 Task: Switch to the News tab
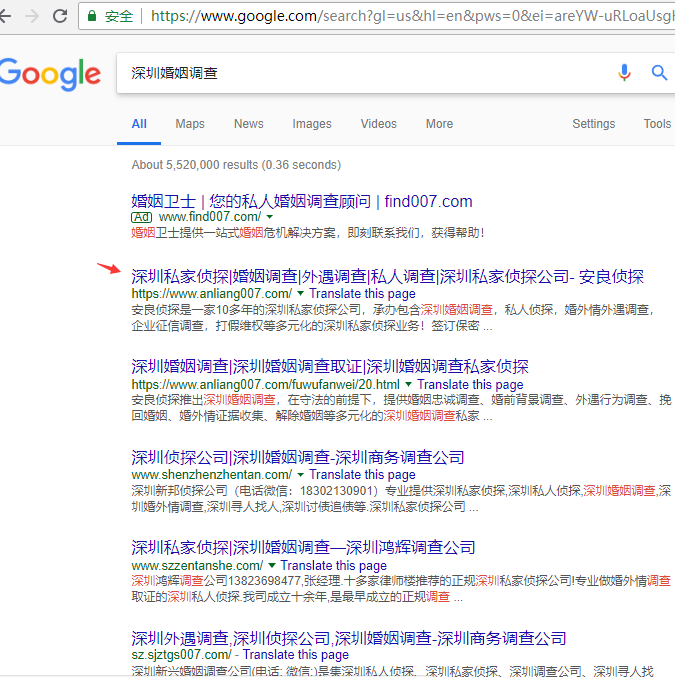(x=249, y=124)
